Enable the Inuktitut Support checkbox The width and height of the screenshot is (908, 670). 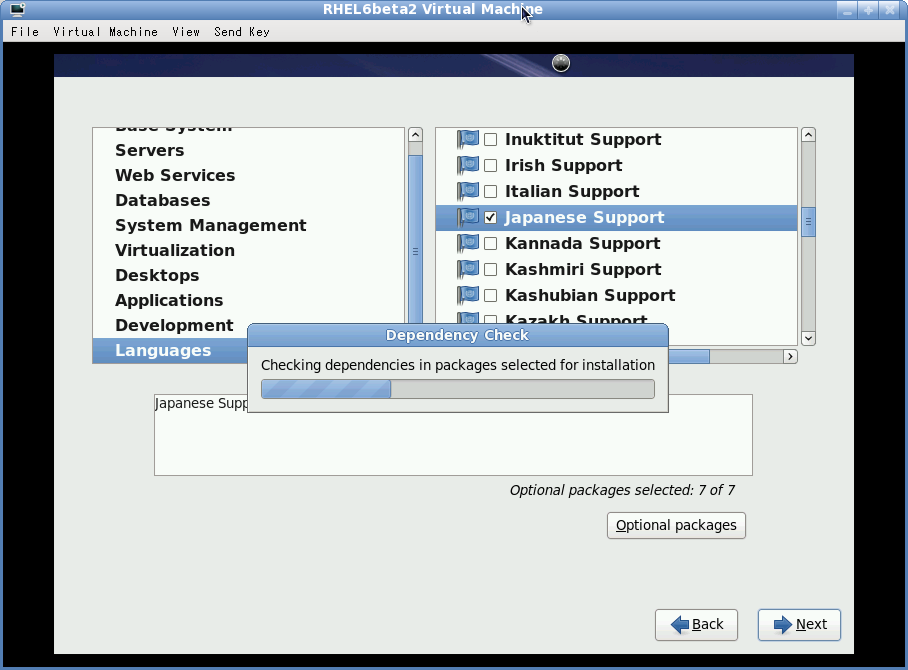tap(490, 140)
